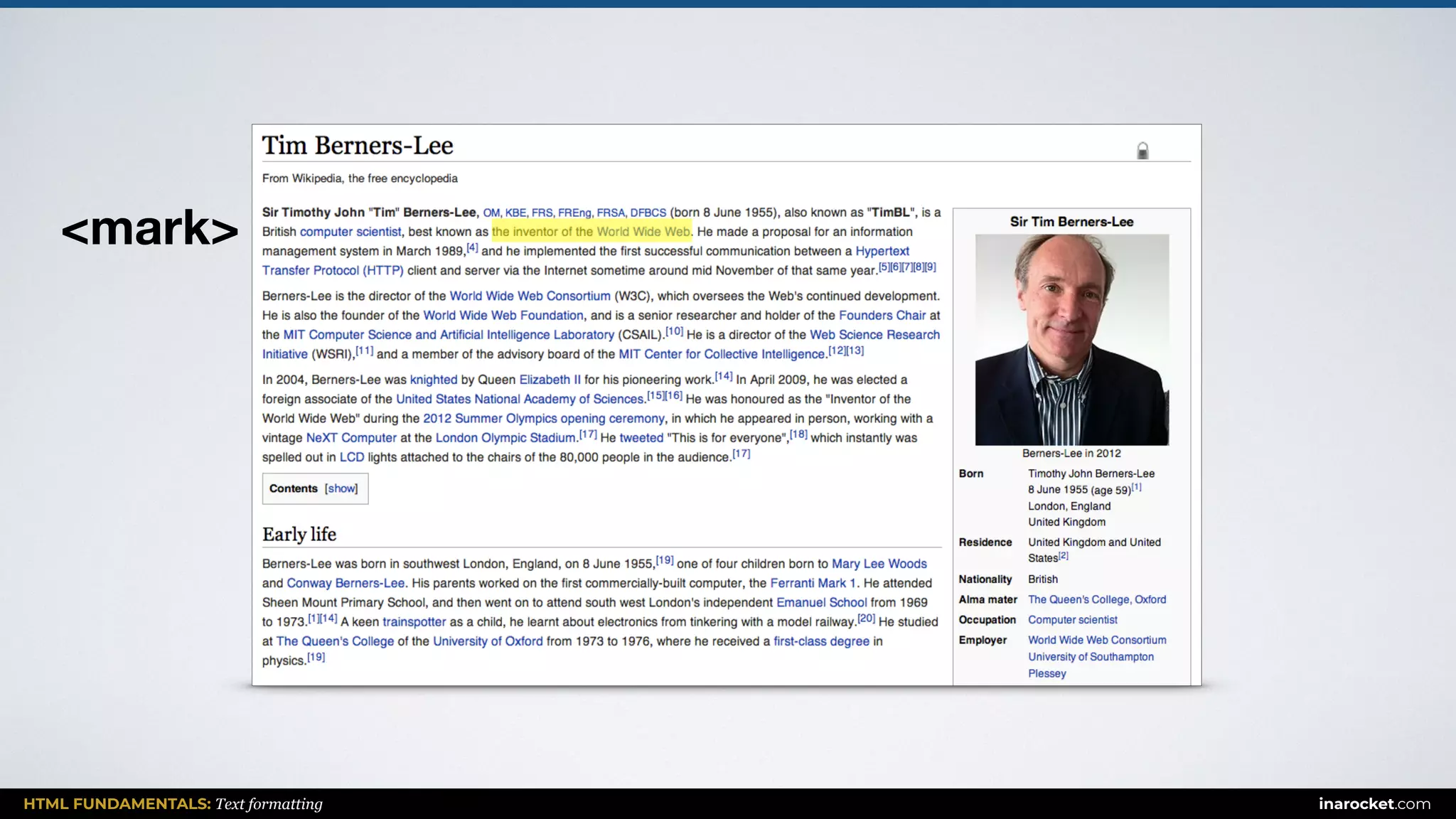Image resolution: width=1456 pixels, height=819 pixels.
Task: Open the World Wide Web Consortium paragraph link
Action: coord(530,296)
